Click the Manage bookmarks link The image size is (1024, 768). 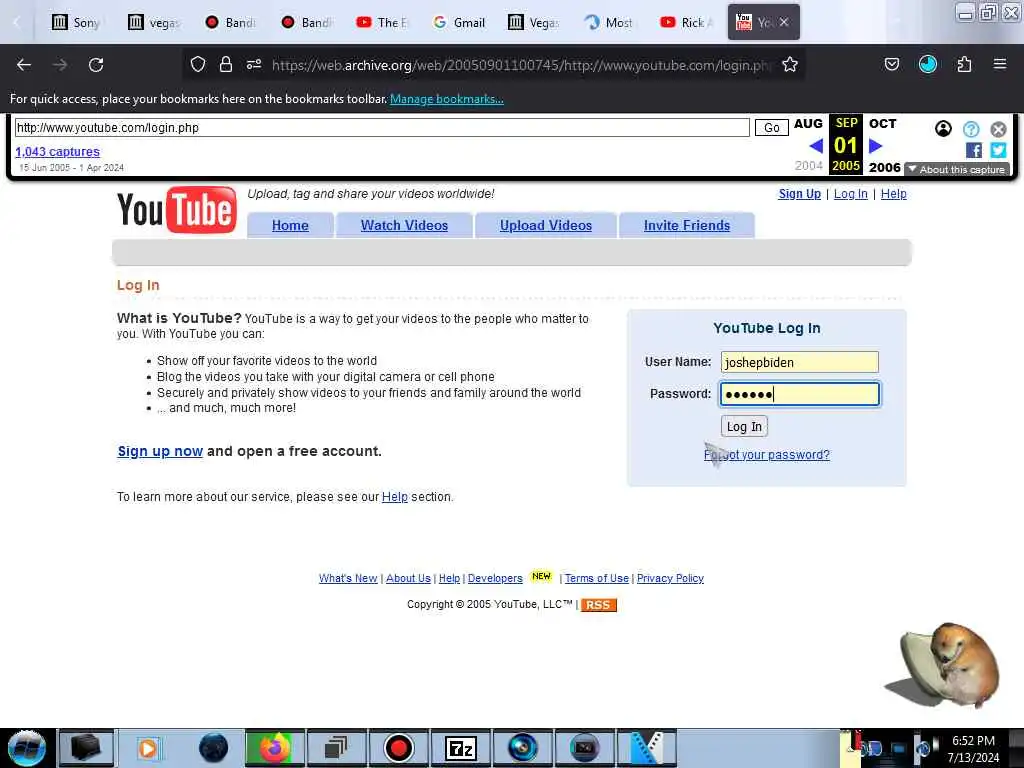click(447, 99)
